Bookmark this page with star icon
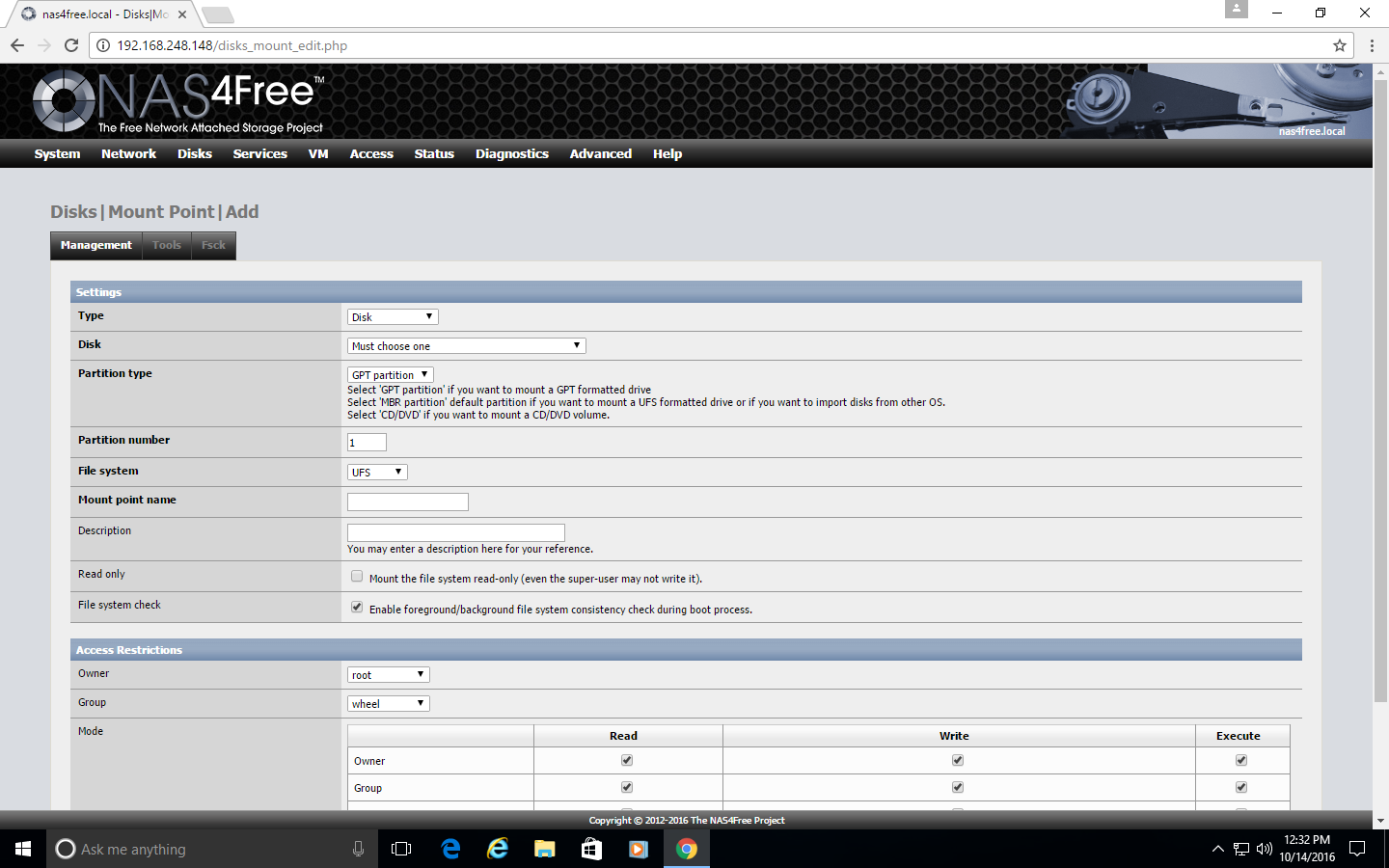The width and height of the screenshot is (1389, 868). pos(1339,45)
